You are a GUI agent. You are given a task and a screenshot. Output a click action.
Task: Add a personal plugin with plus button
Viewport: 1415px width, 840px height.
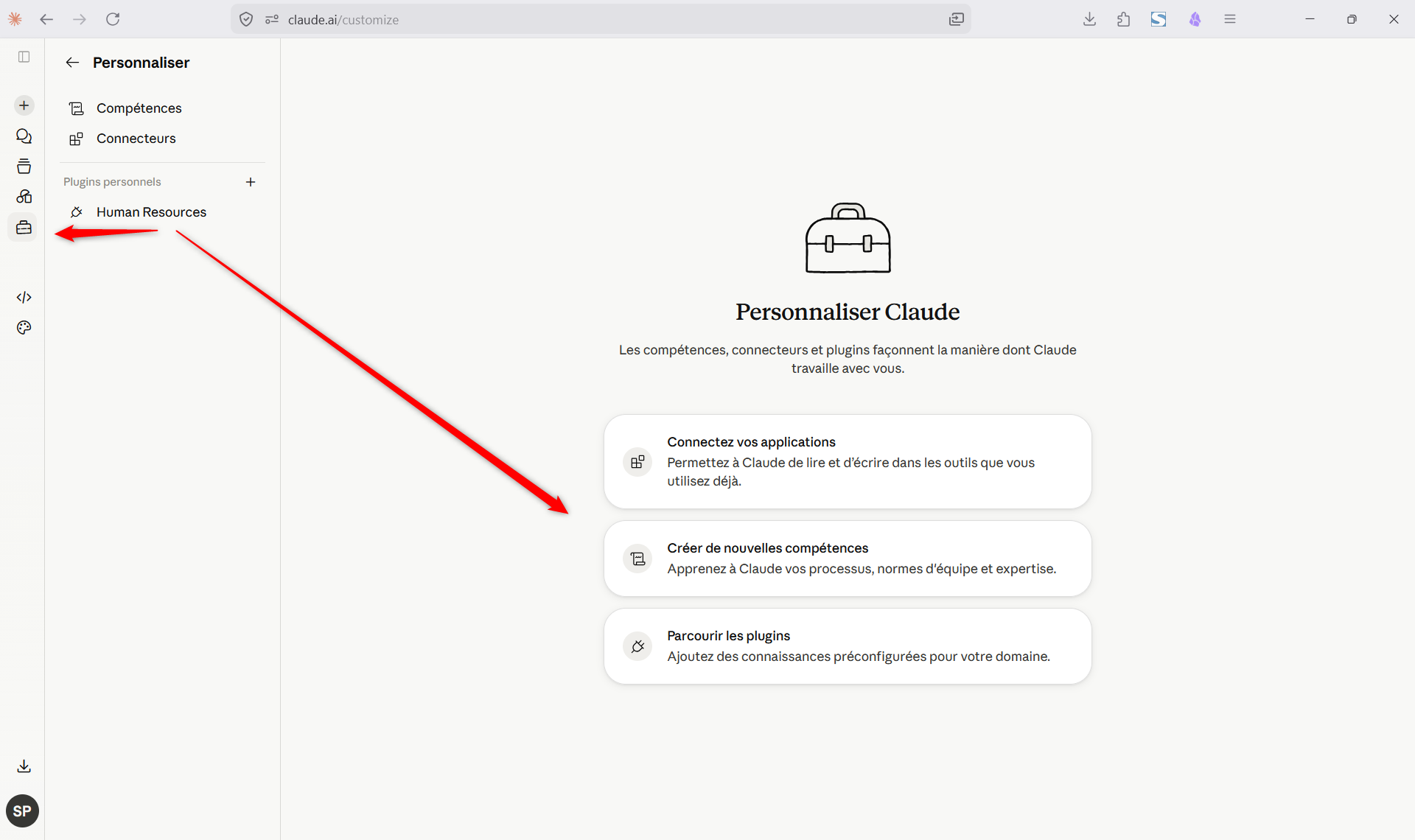coord(251,182)
